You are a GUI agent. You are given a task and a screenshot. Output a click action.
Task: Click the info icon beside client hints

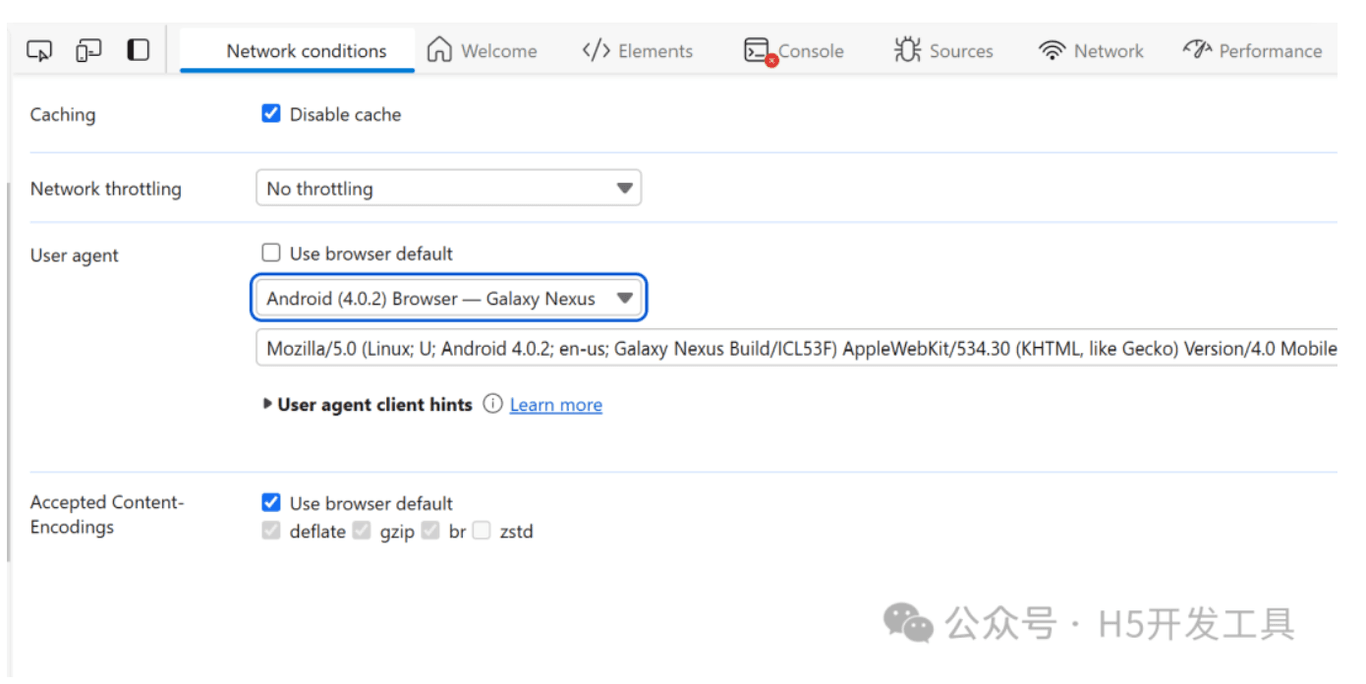[x=492, y=404]
